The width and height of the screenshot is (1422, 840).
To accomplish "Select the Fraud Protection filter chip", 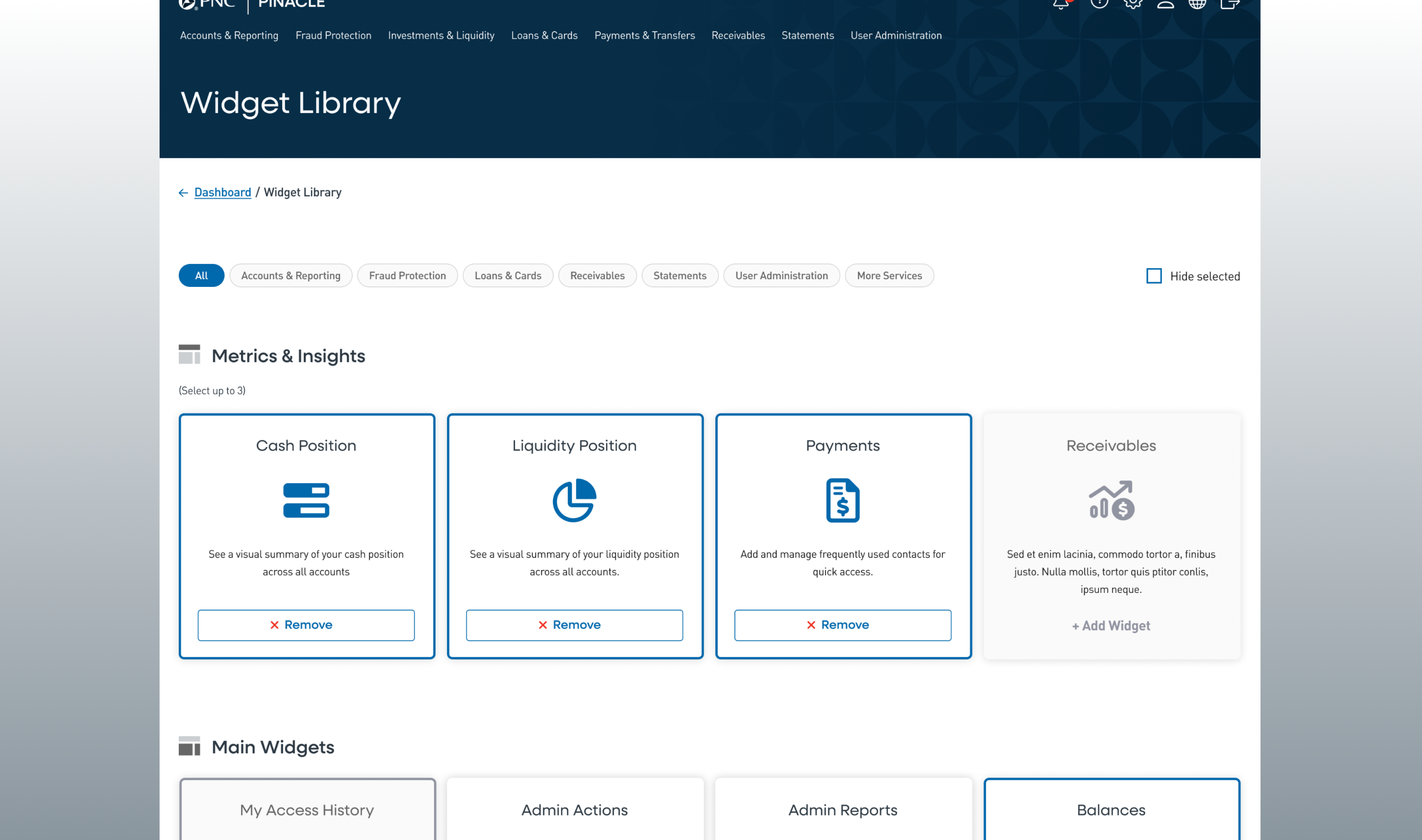I will tap(407, 276).
